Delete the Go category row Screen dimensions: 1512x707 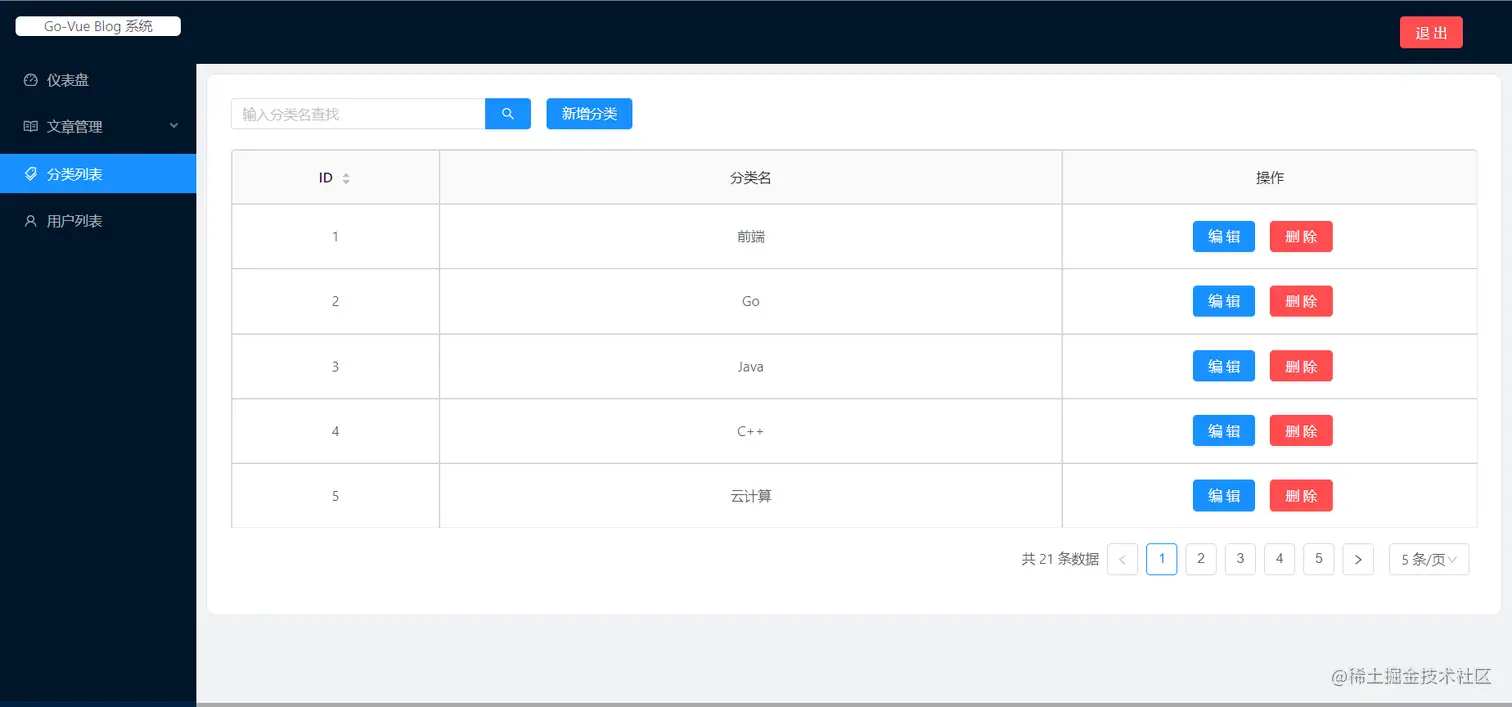(x=1301, y=301)
